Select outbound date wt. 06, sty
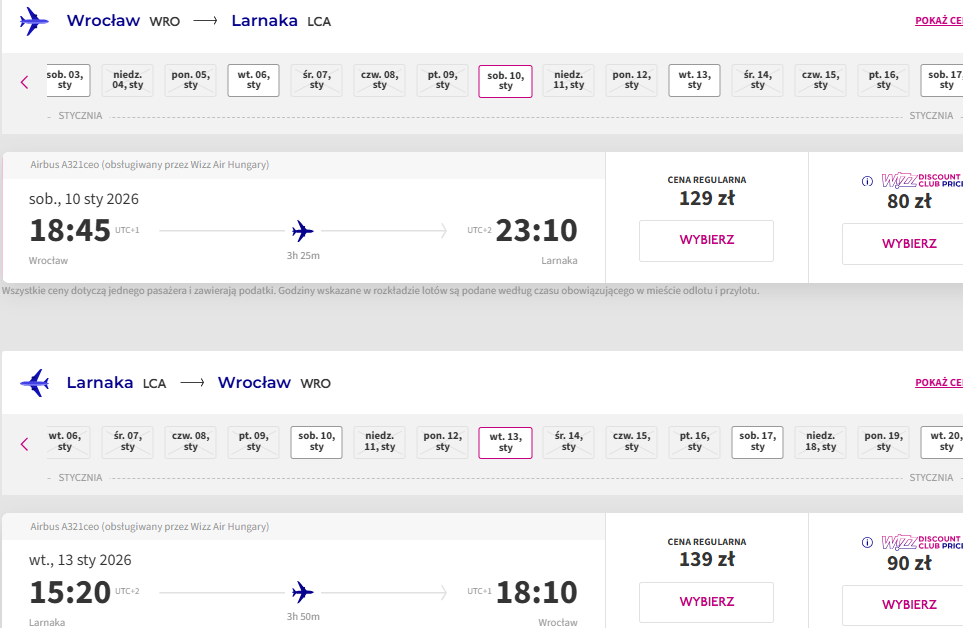Image resolution: width=963 pixels, height=628 pixels. click(254, 80)
